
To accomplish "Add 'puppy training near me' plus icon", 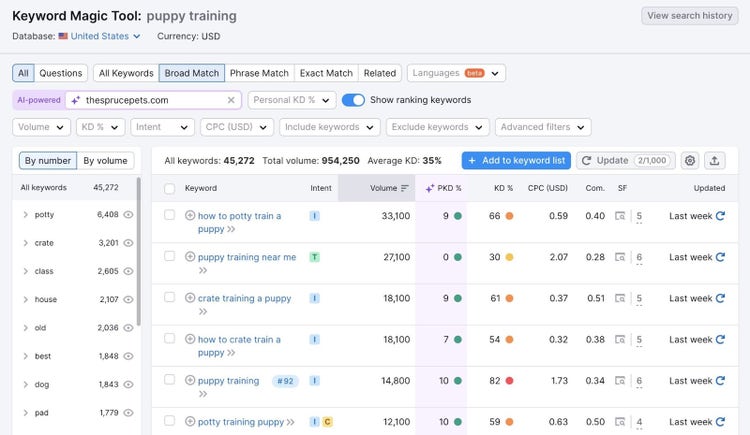I will pyautogui.click(x=190, y=257).
